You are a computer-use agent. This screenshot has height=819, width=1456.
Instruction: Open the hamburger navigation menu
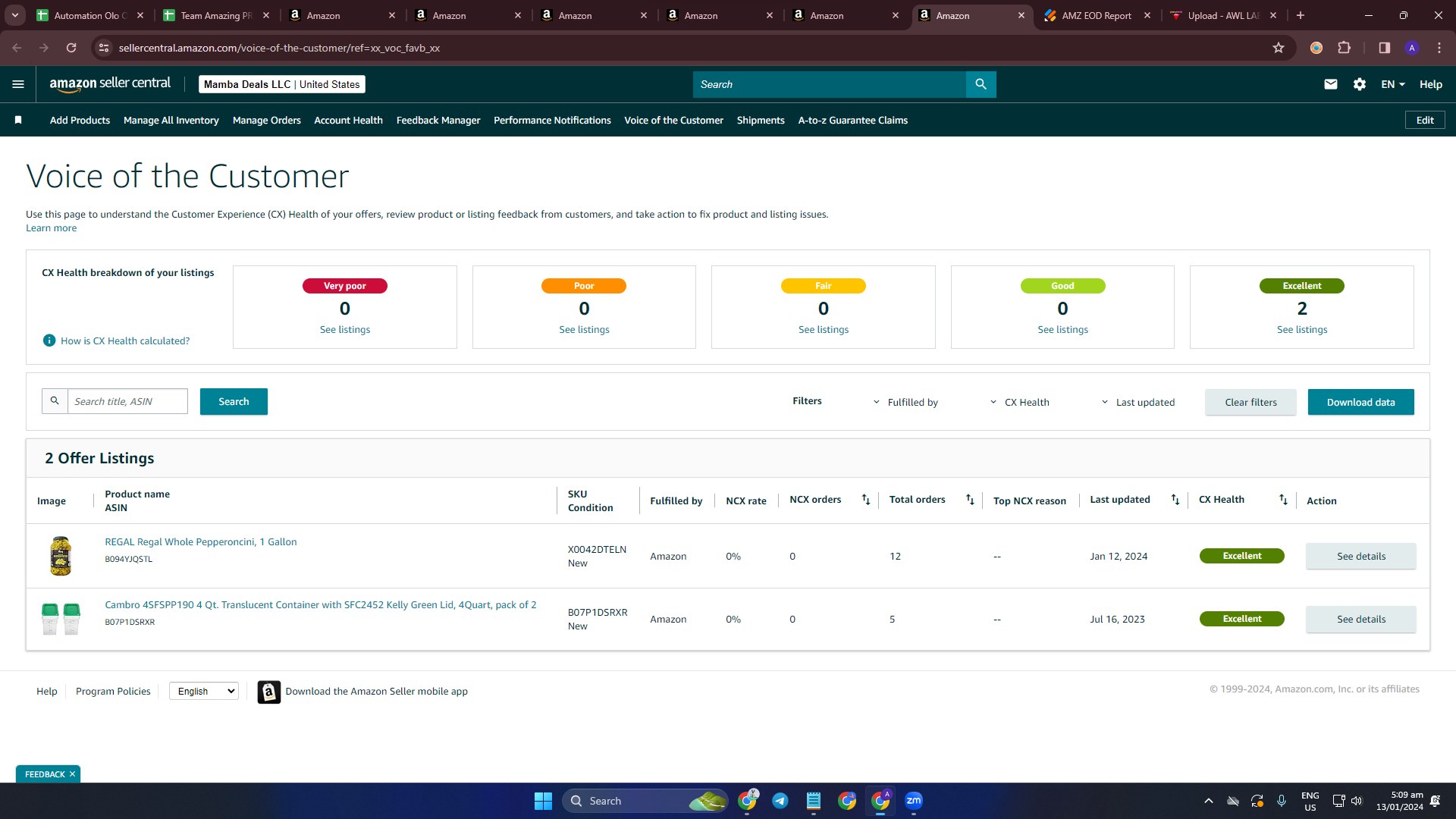tap(18, 84)
